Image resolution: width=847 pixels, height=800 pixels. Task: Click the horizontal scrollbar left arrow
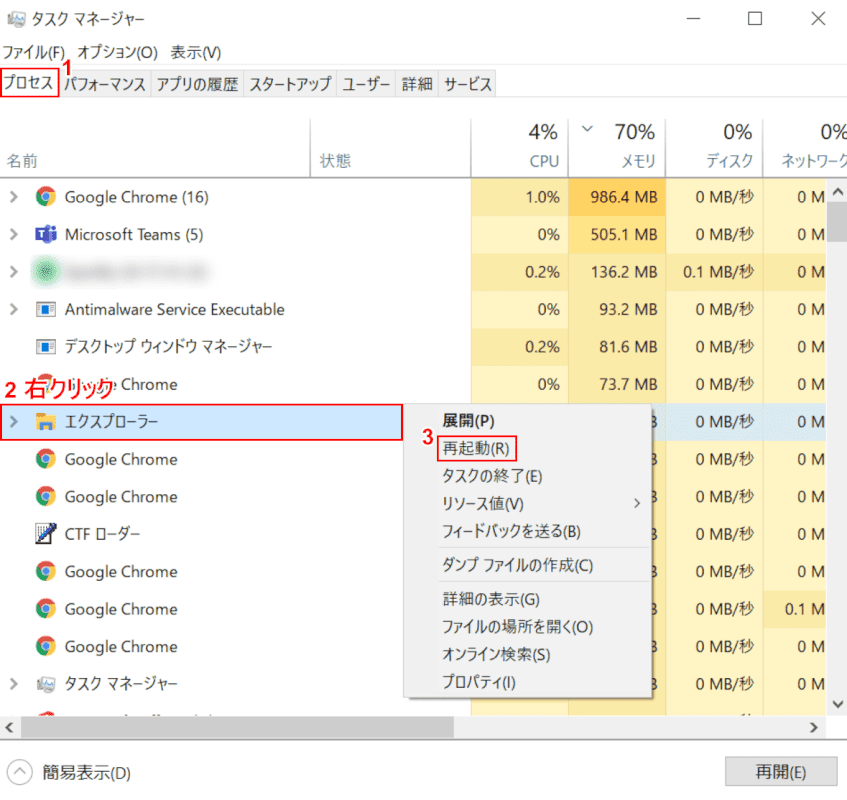point(9,728)
